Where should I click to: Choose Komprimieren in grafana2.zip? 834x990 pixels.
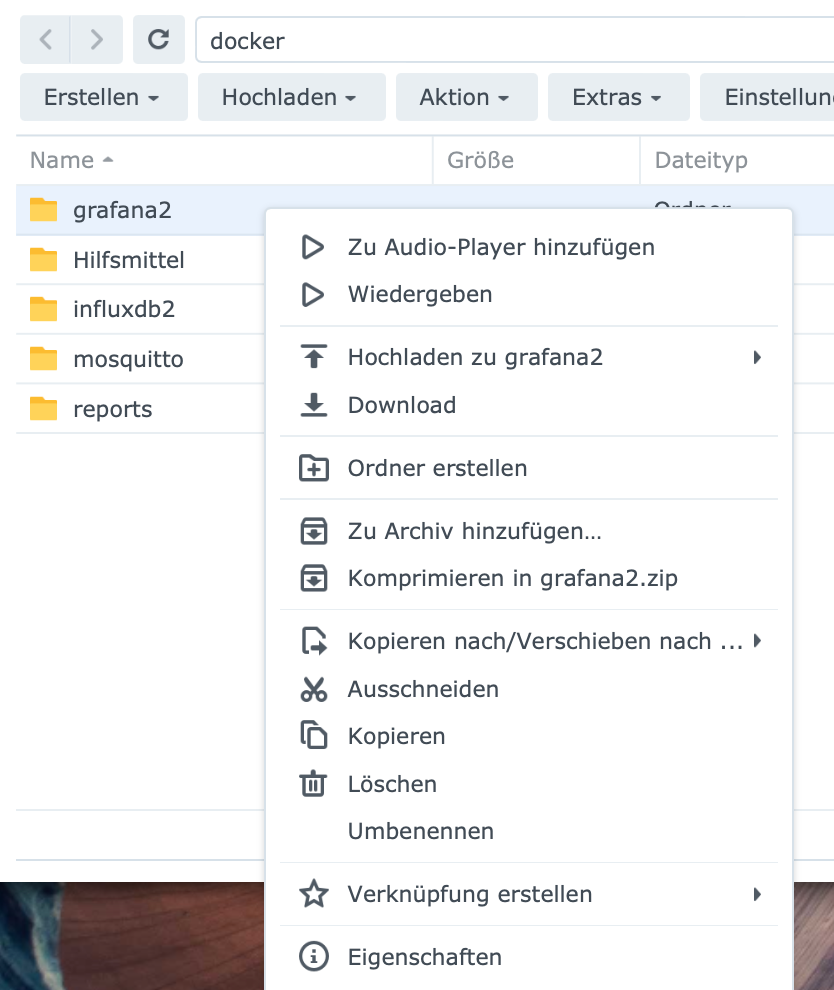tap(512, 578)
